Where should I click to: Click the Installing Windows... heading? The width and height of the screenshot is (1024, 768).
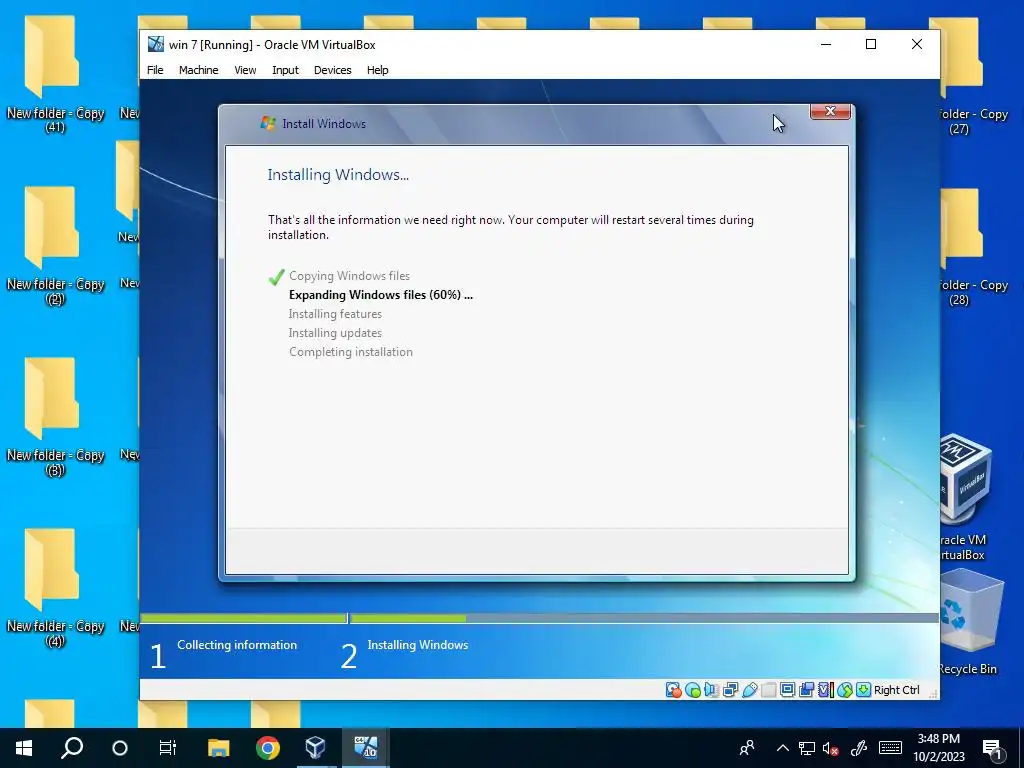[338, 174]
